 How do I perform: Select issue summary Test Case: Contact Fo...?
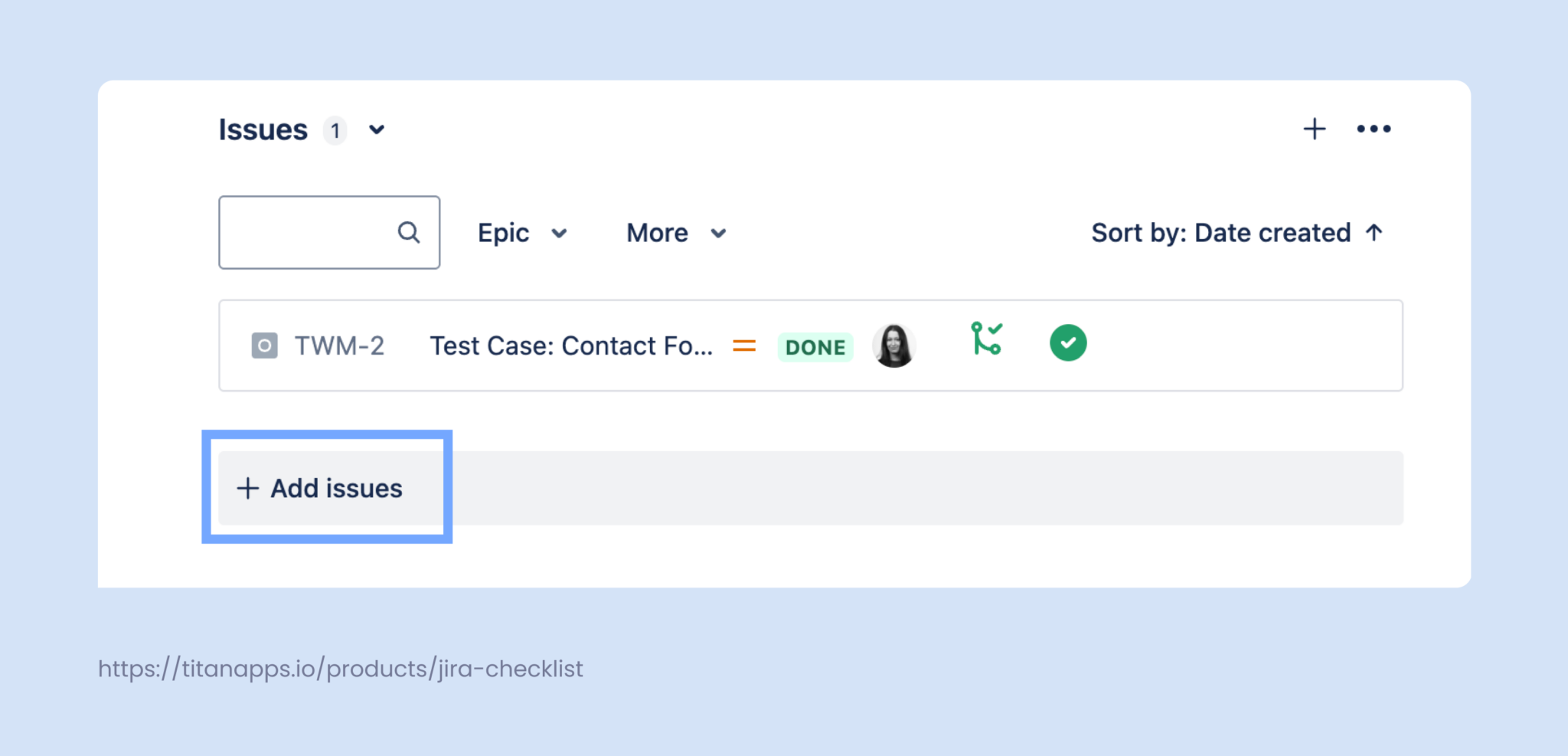(x=571, y=345)
